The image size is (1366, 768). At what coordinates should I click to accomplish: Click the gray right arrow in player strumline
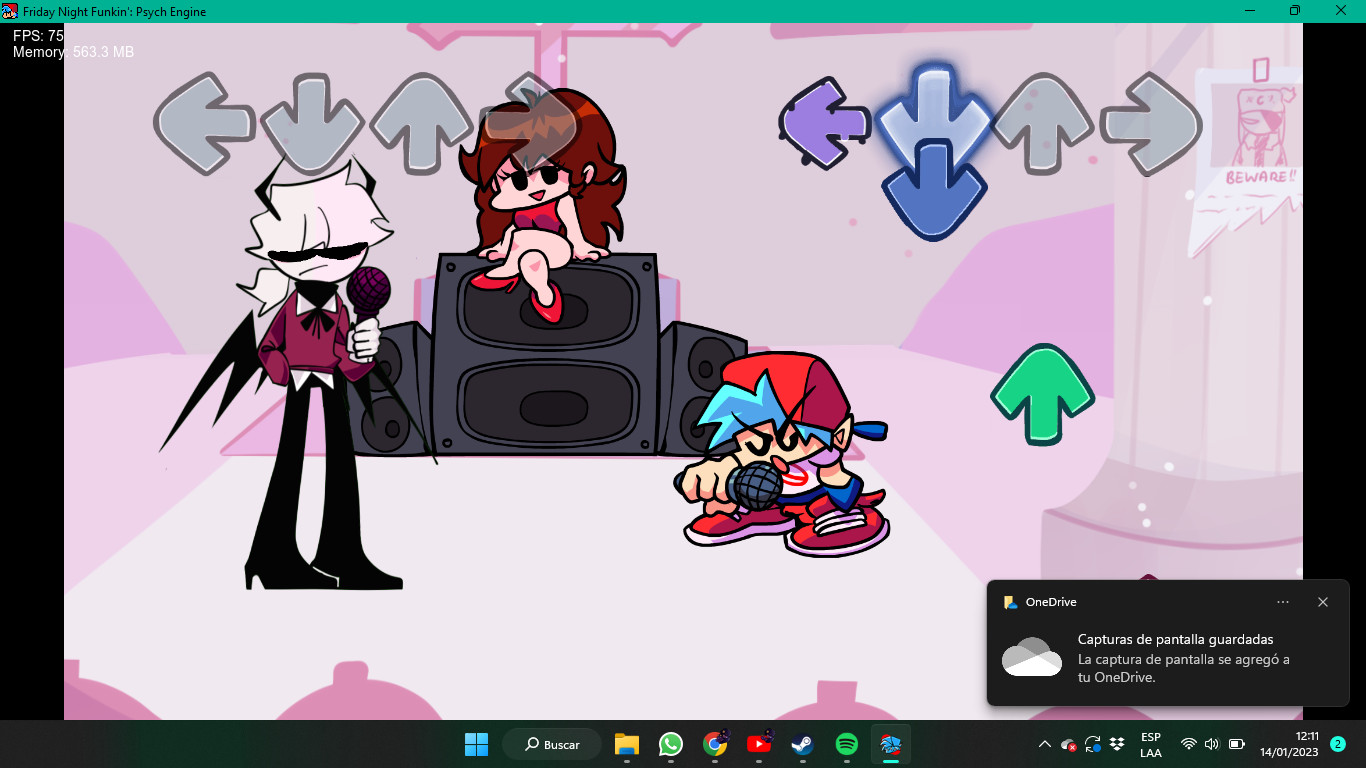(x=1150, y=123)
